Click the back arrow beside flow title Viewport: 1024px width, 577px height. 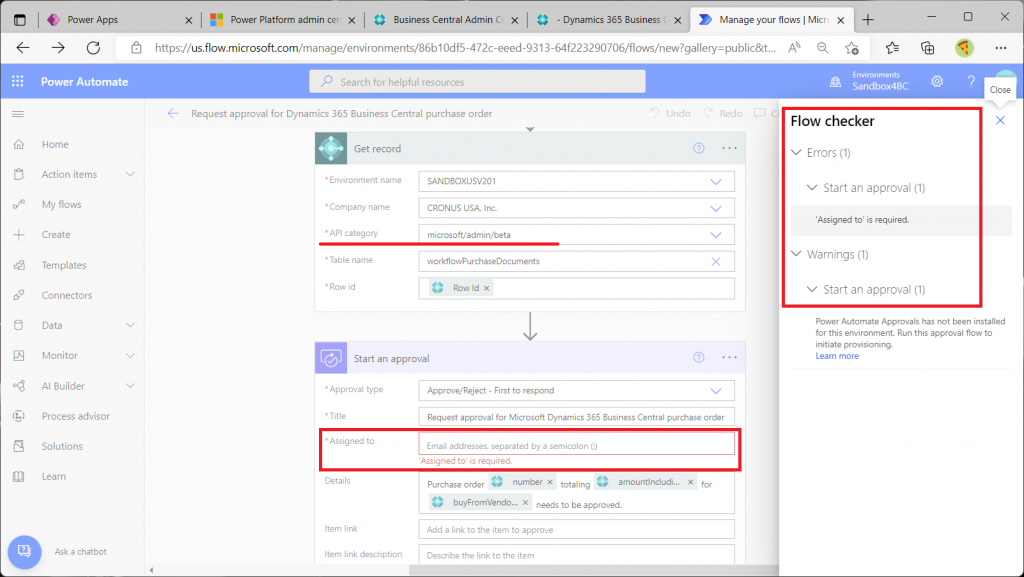click(173, 114)
